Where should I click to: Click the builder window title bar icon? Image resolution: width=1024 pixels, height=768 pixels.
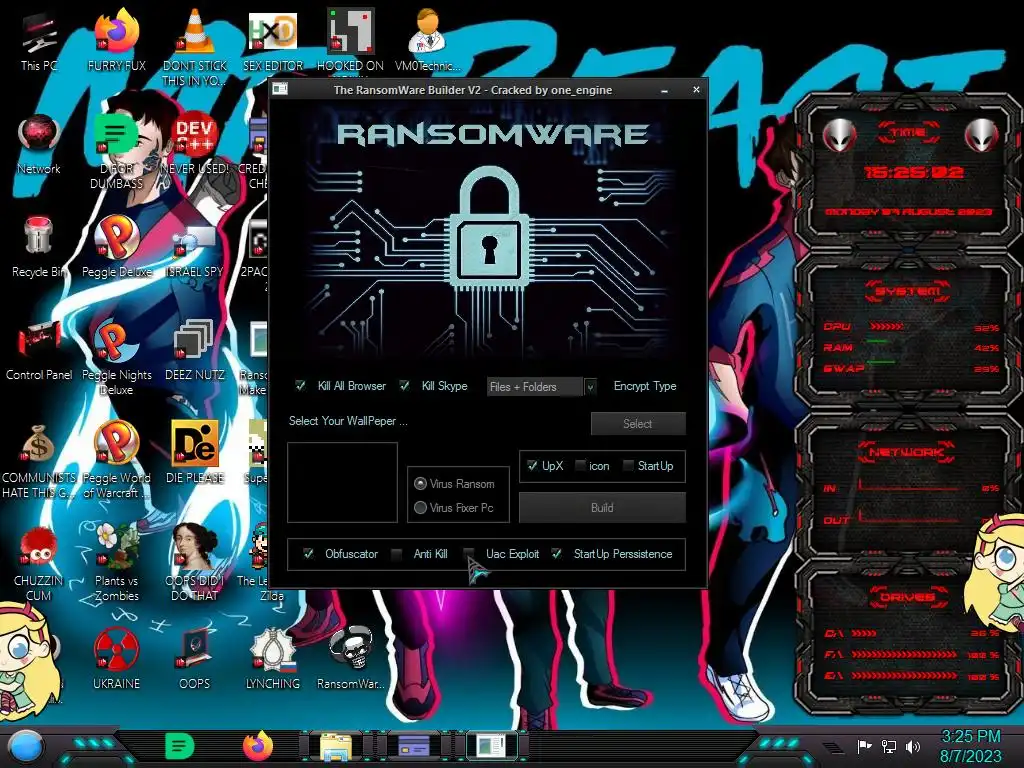280,89
